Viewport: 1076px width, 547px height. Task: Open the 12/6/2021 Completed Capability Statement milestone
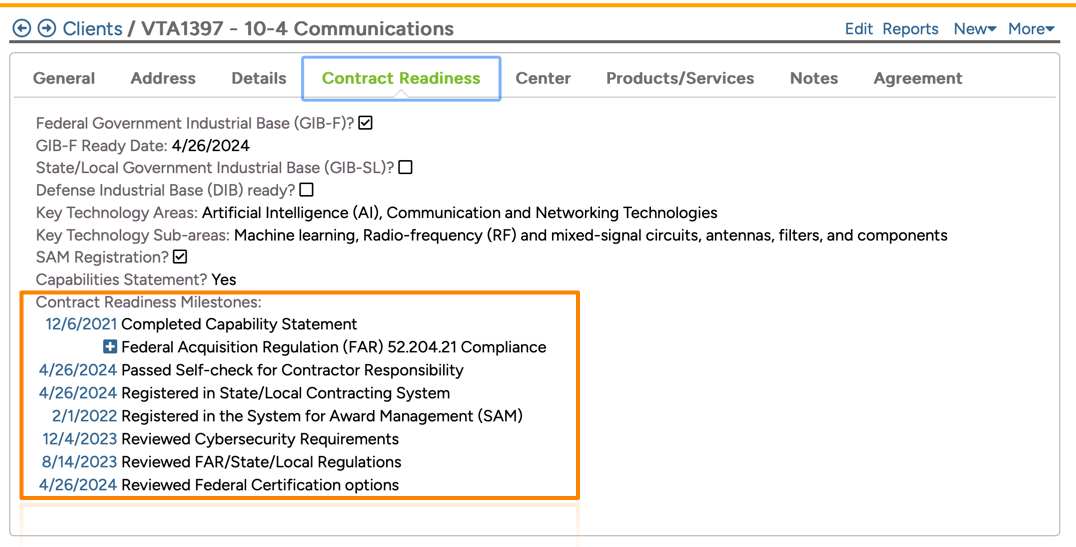(x=81, y=324)
